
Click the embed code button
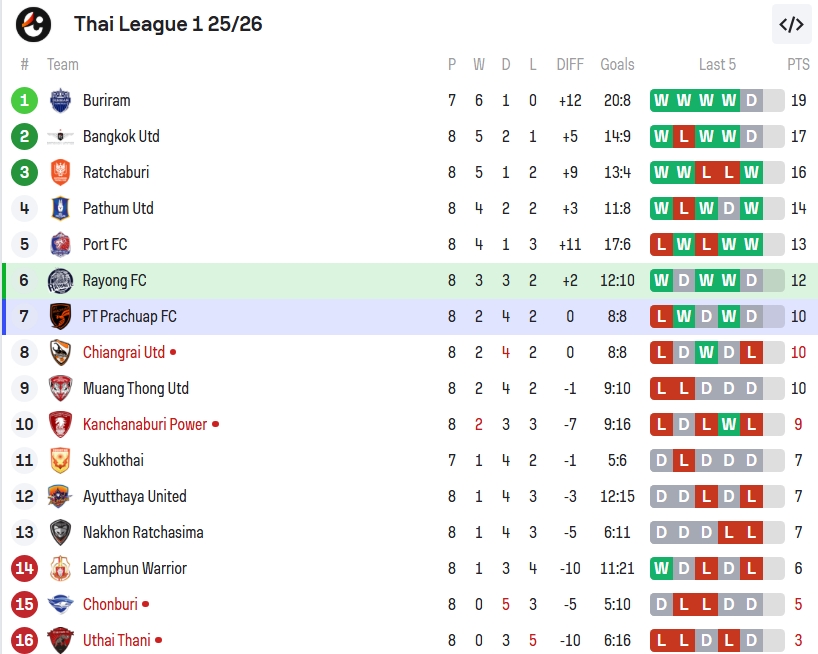[x=791, y=24]
